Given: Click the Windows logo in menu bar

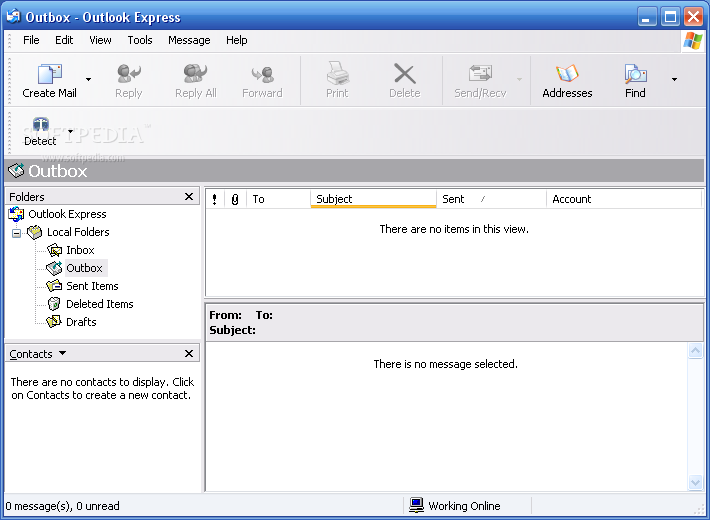Looking at the screenshot, I should pos(692,41).
